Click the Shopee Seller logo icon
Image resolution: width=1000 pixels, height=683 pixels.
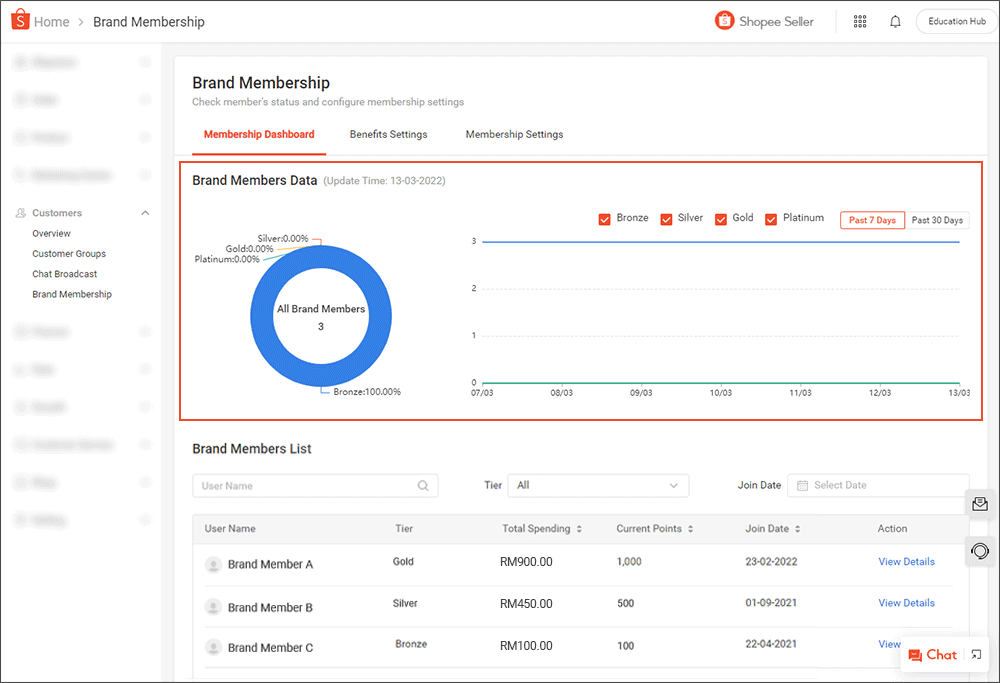click(724, 20)
